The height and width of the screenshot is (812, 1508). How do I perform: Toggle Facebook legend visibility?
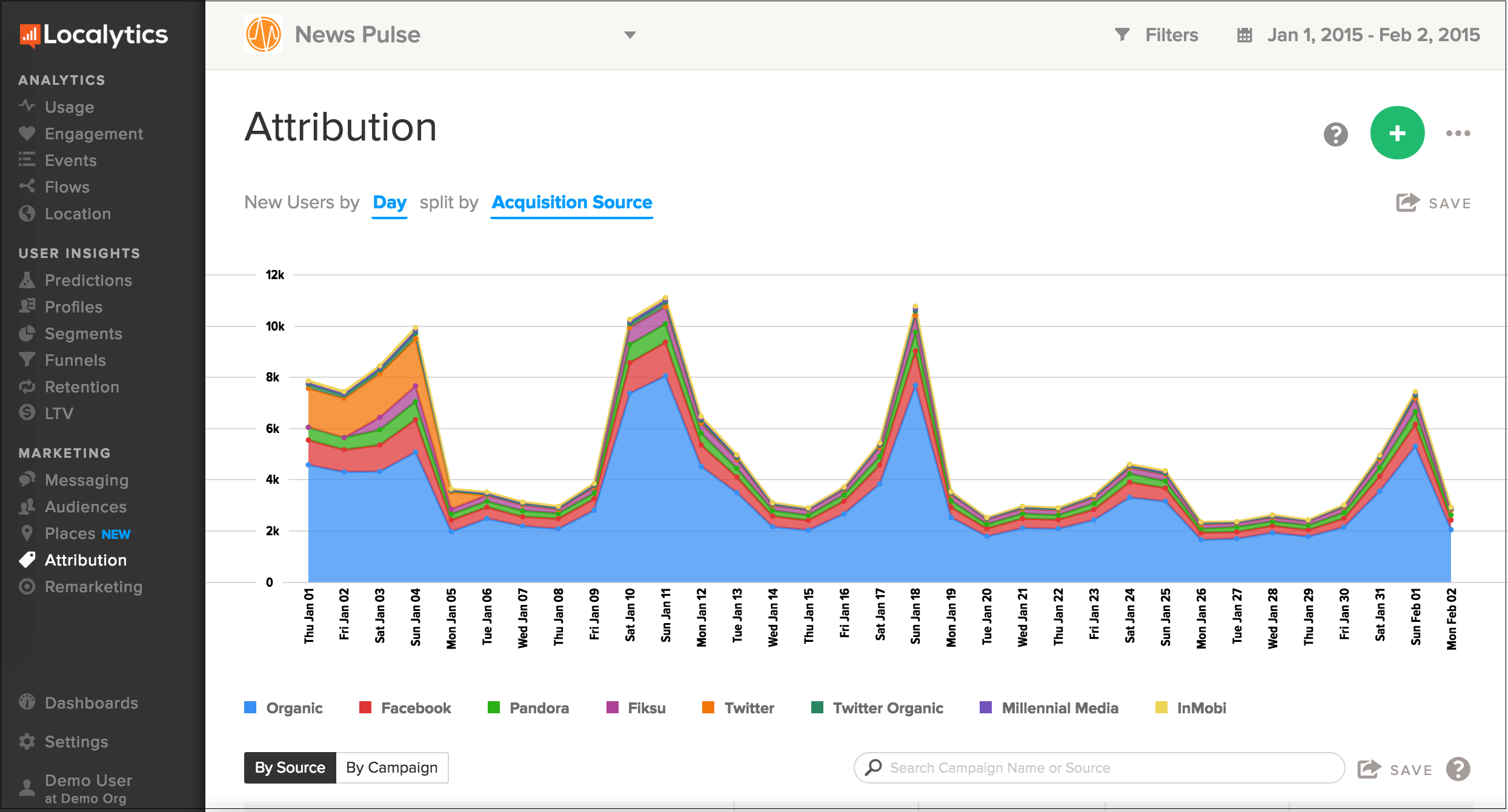[x=405, y=707]
